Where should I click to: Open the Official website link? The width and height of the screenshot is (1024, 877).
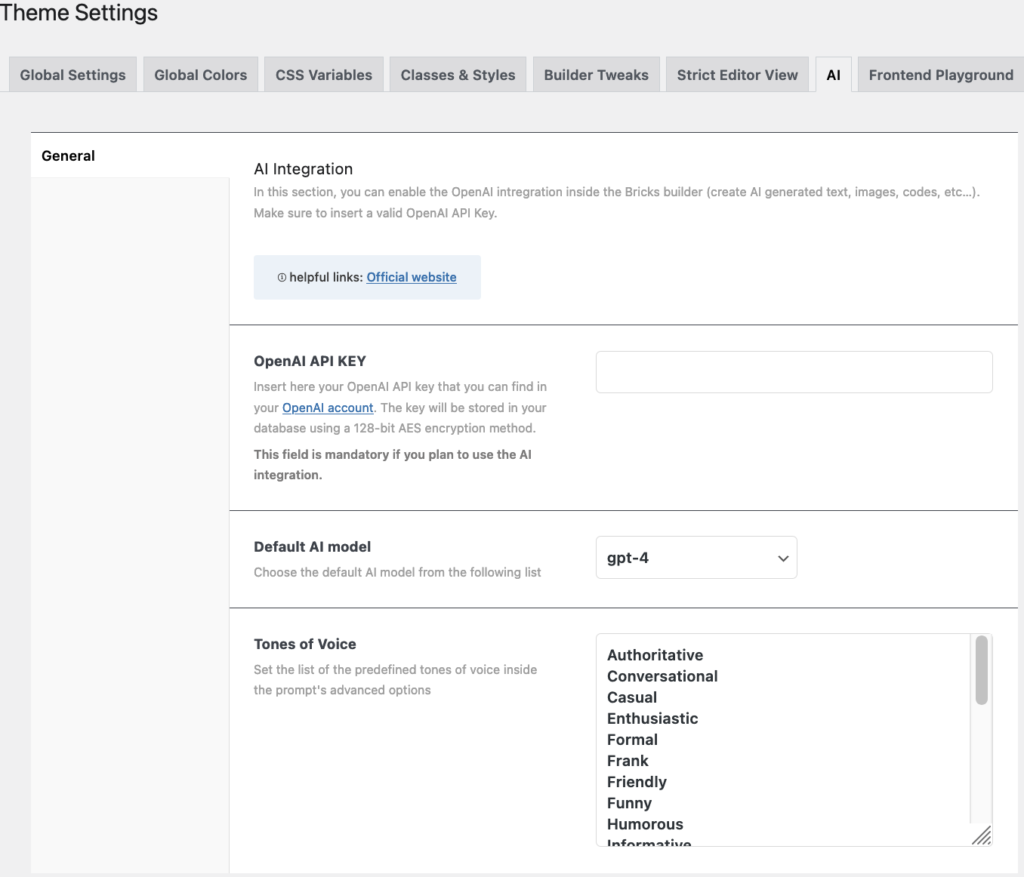click(x=411, y=277)
